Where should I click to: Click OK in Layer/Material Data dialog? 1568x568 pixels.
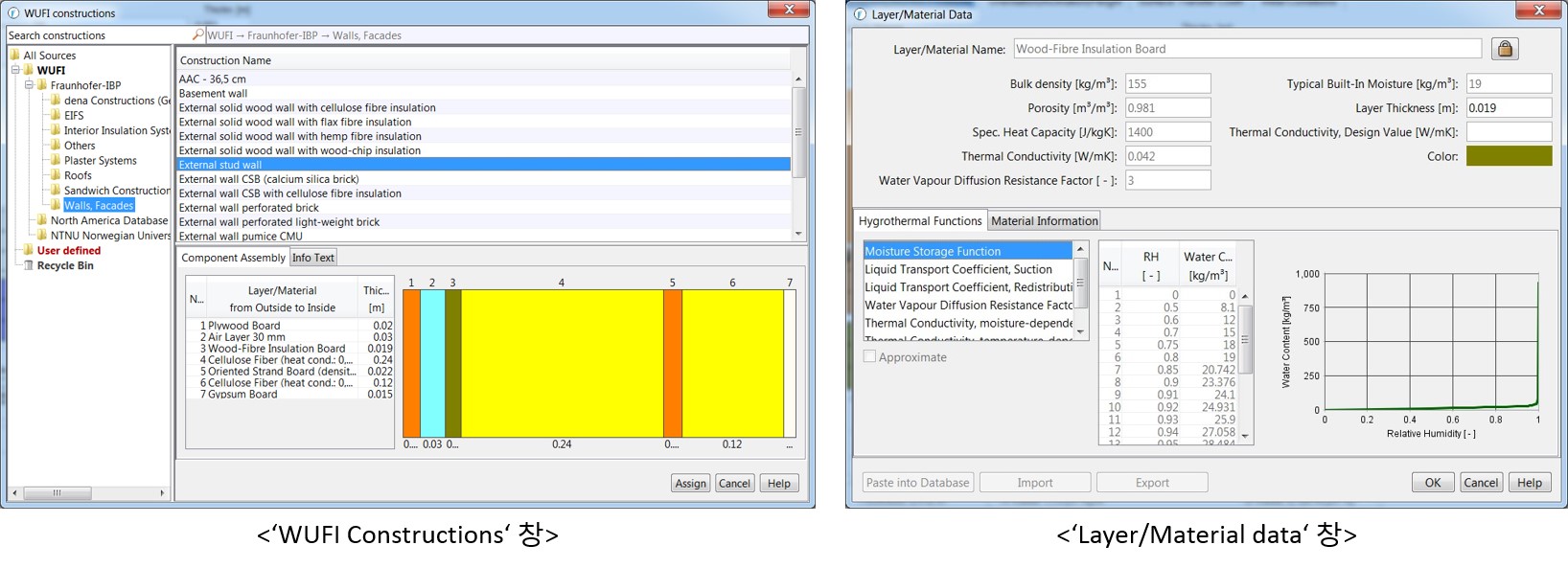click(1432, 483)
